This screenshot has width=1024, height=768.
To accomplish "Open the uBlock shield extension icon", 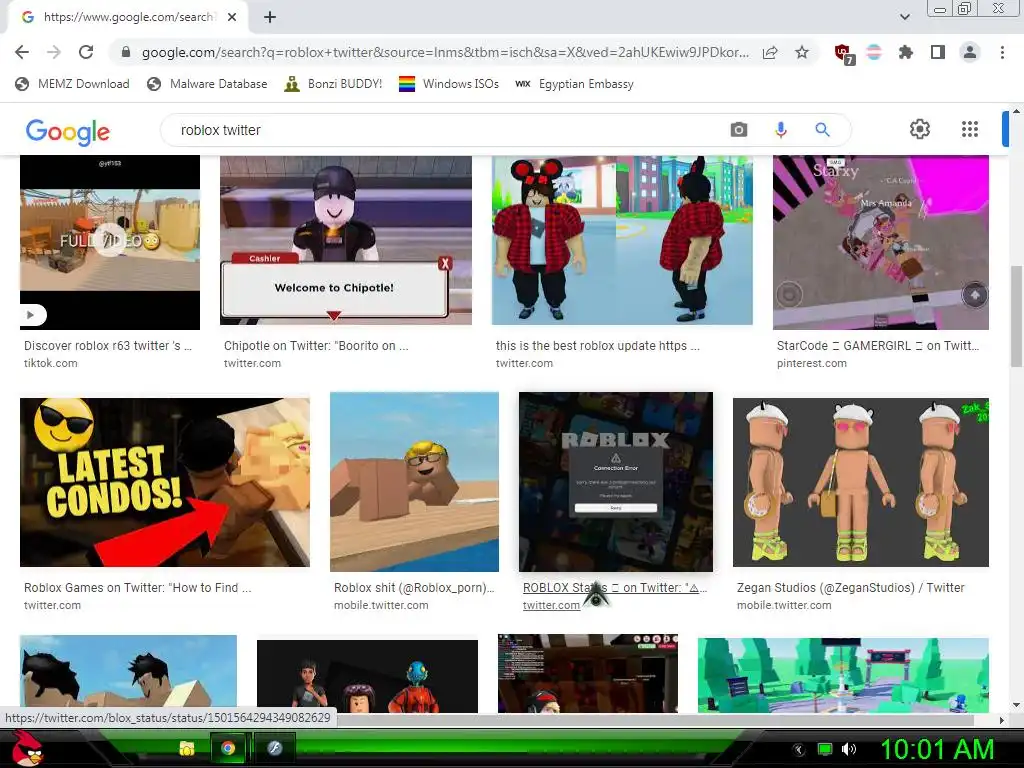I will point(844,54).
